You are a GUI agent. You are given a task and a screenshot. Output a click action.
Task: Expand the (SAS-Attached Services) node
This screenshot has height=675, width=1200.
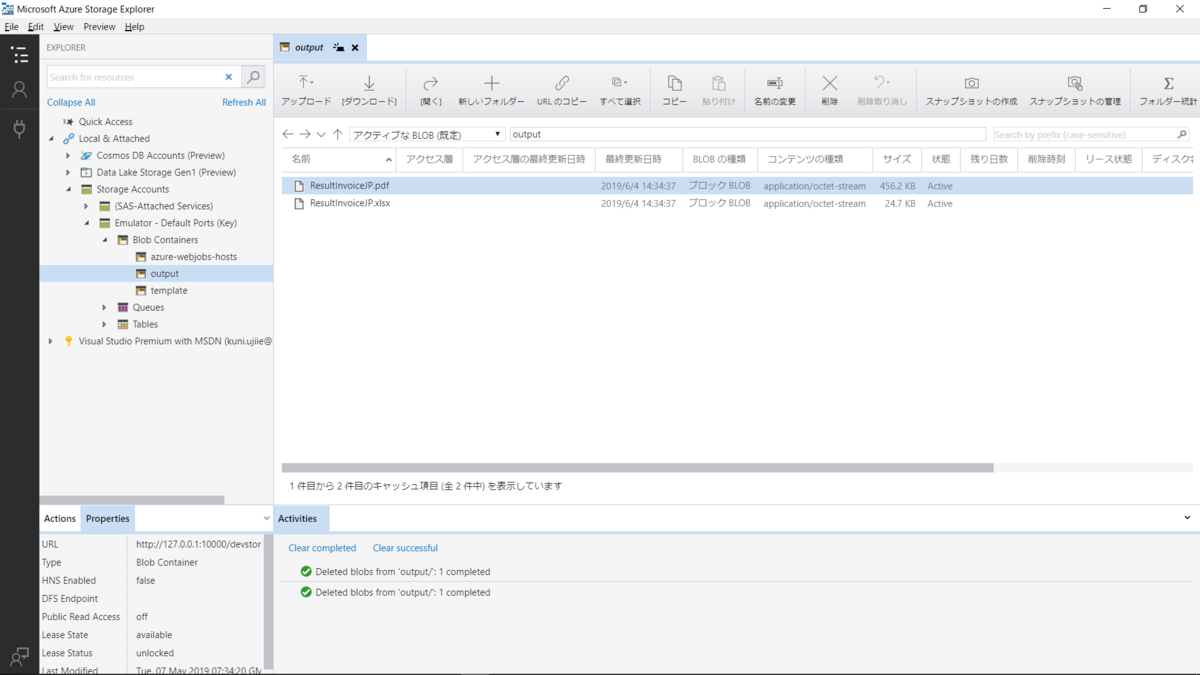(86, 206)
